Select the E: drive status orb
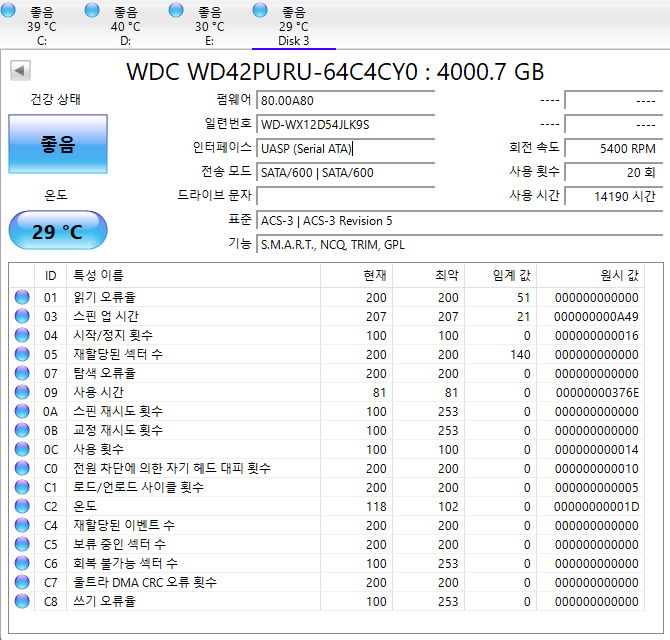The height and width of the screenshot is (640, 670). [177, 10]
